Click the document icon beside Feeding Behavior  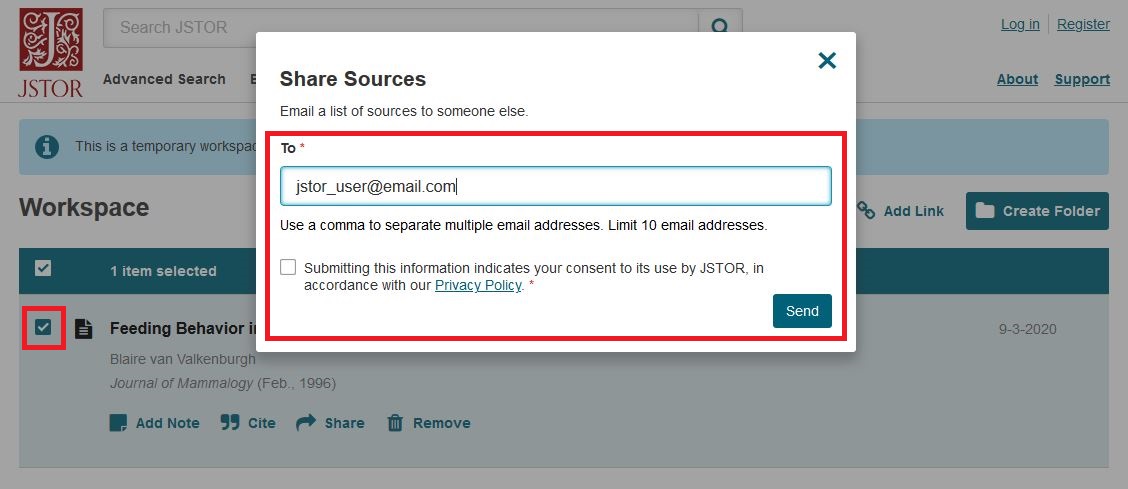pyautogui.click(x=84, y=329)
